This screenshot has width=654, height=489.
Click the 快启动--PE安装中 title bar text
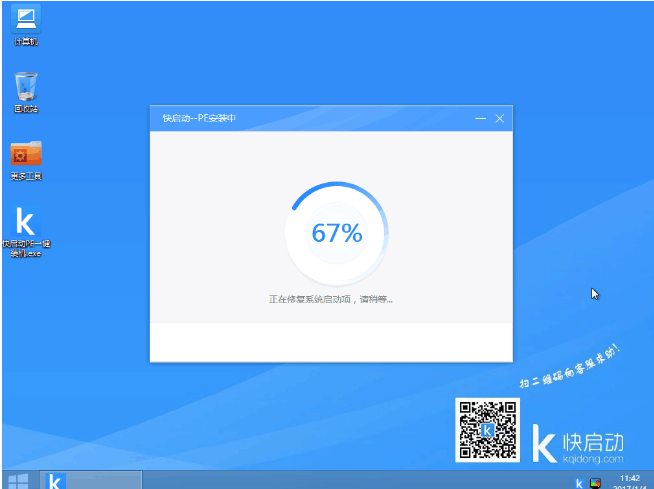click(199, 119)
